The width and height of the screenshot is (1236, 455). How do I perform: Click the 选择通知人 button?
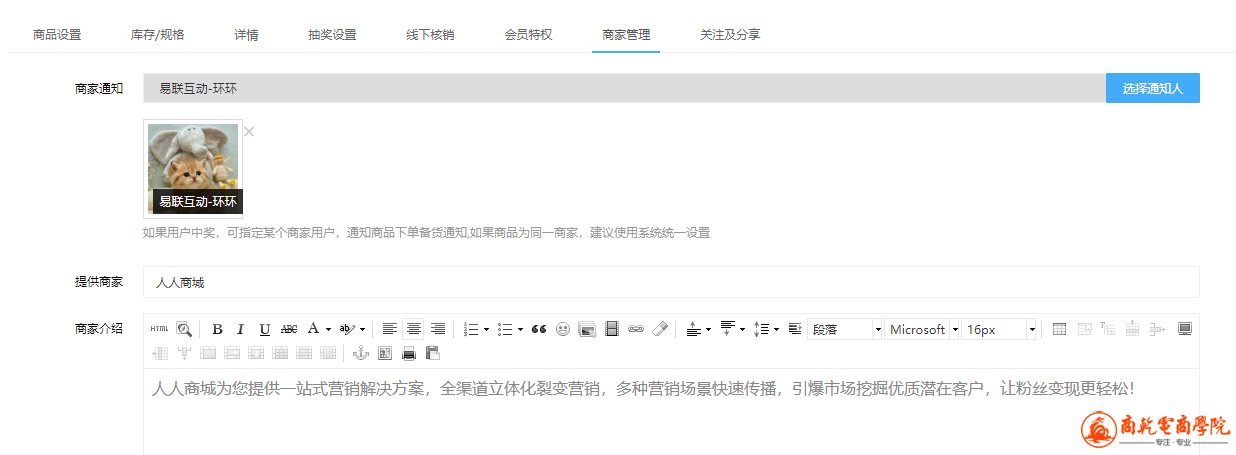point(1152,88)
